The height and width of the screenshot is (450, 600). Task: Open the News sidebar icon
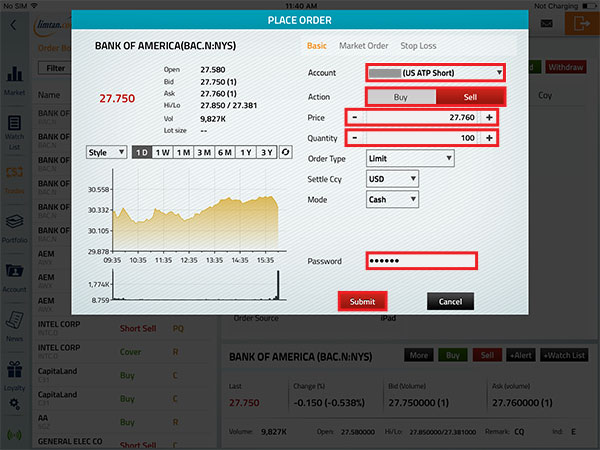pyautogui.click(x=15, y=320)
